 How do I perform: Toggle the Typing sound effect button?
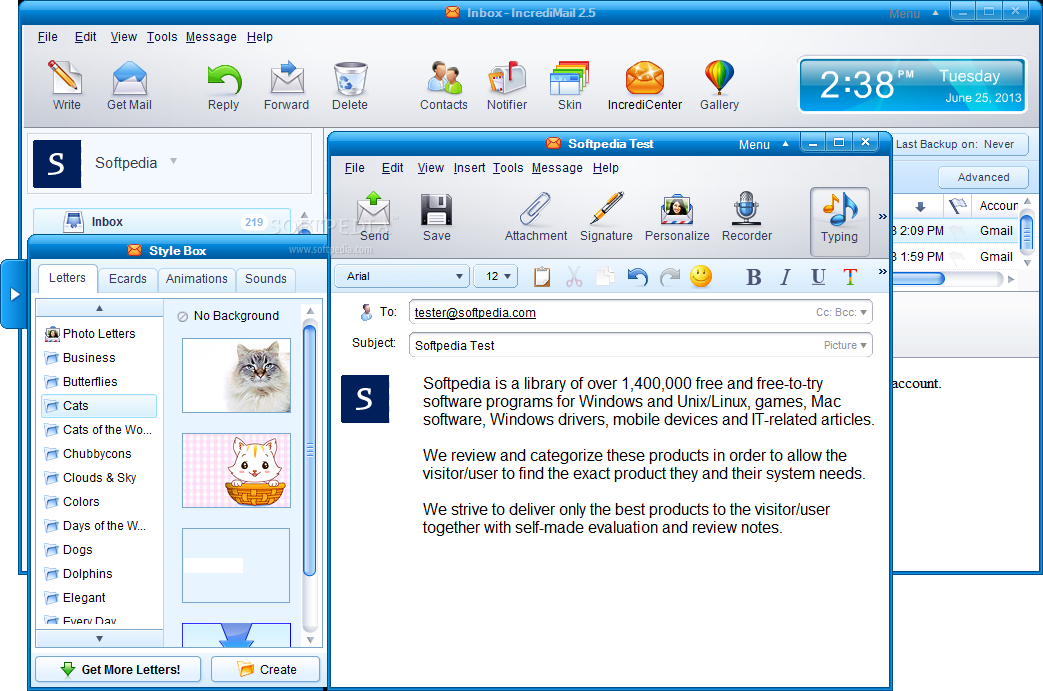click(x=839, y=221)
